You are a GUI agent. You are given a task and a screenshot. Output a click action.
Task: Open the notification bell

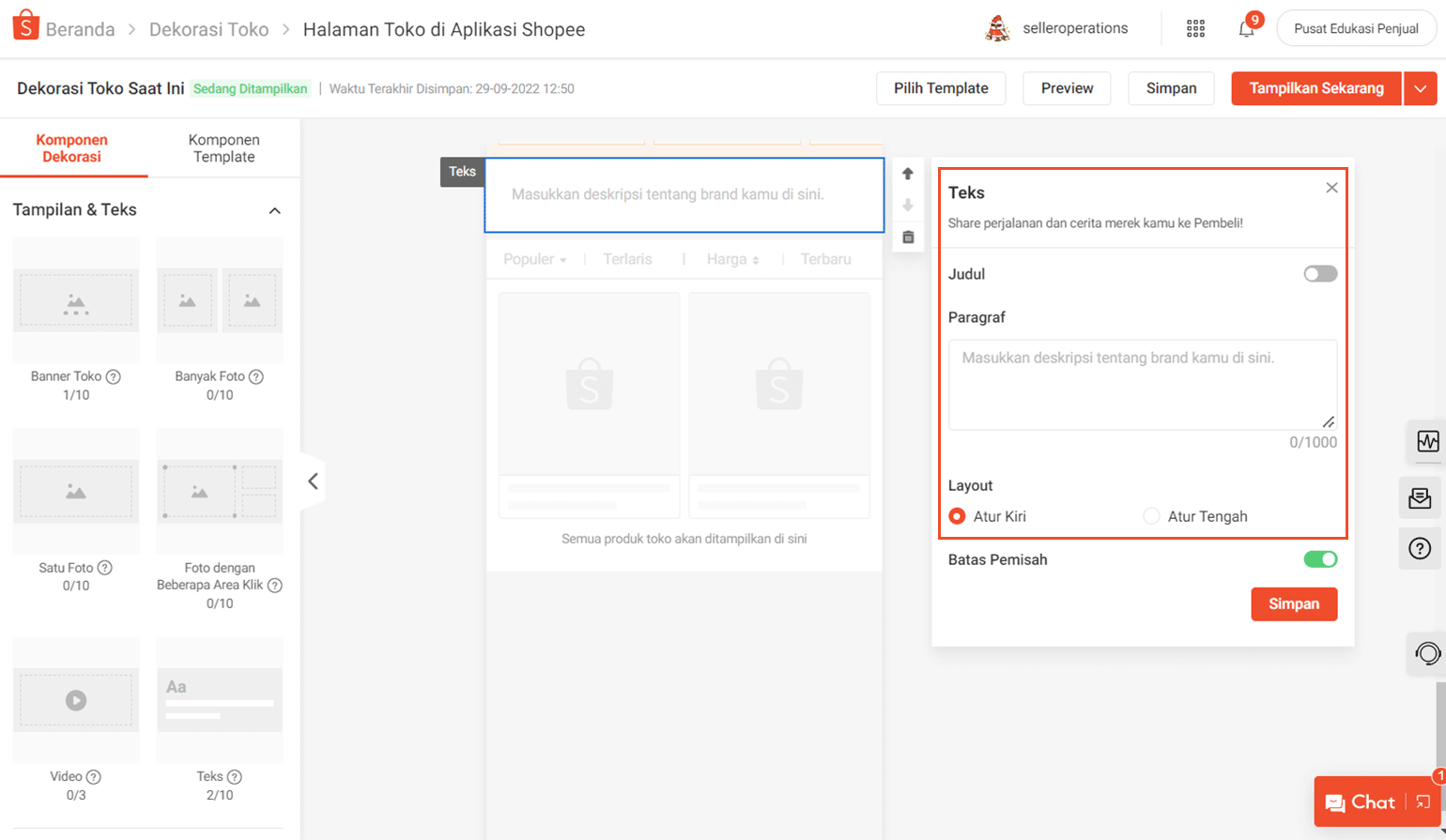1246,29
